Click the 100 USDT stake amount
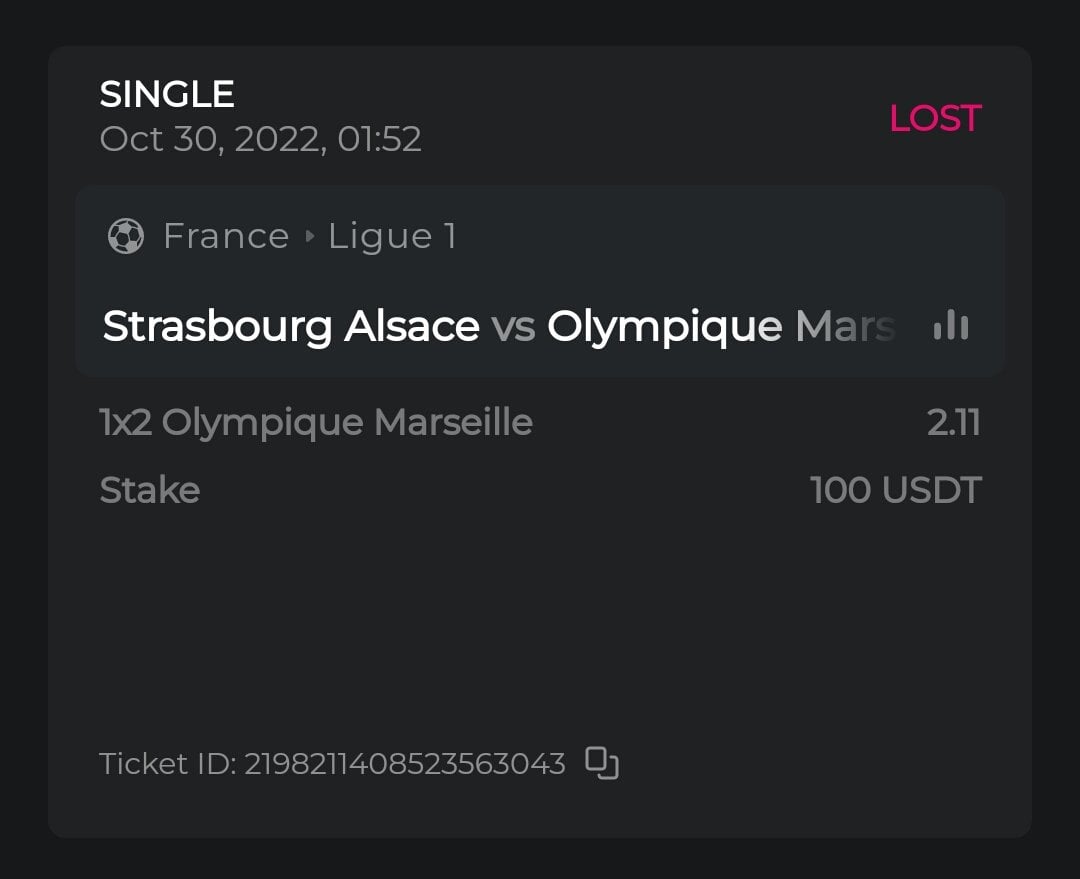1080x879 pixels. pos(895,490)
